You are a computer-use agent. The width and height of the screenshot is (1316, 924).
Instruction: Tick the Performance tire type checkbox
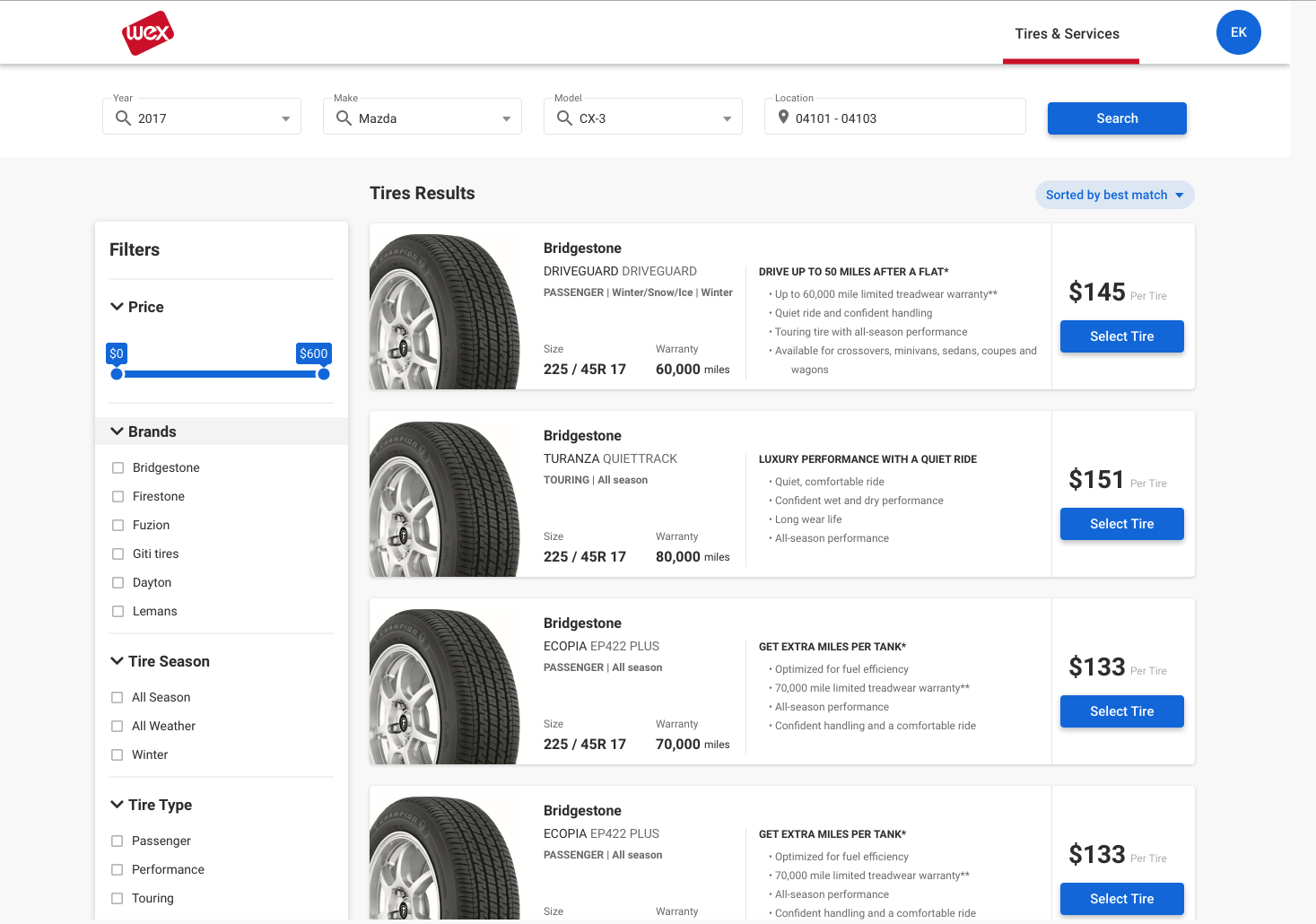[x=117, y=869]
